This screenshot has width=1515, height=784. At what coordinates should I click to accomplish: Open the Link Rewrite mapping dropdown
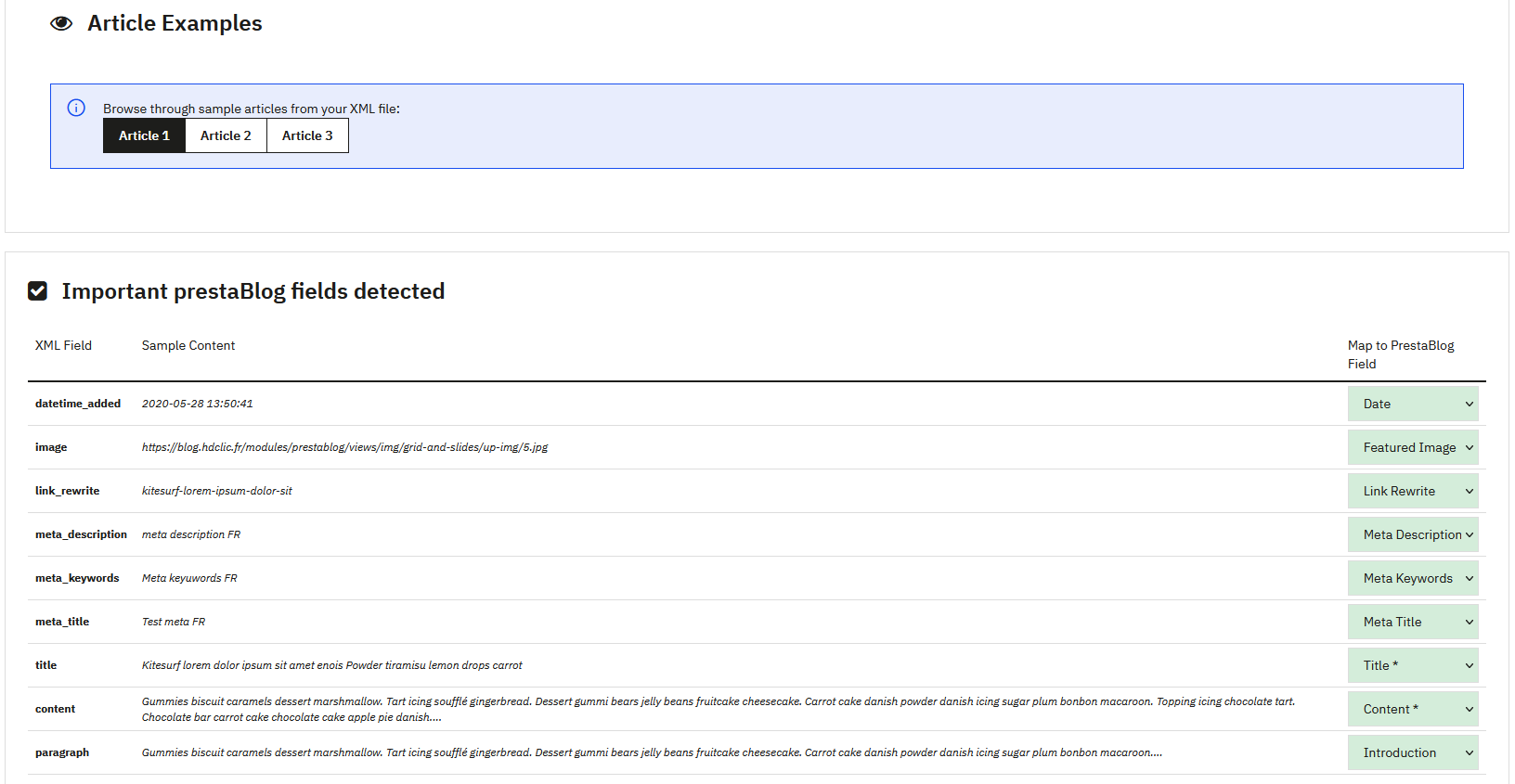click(1413, 491)
